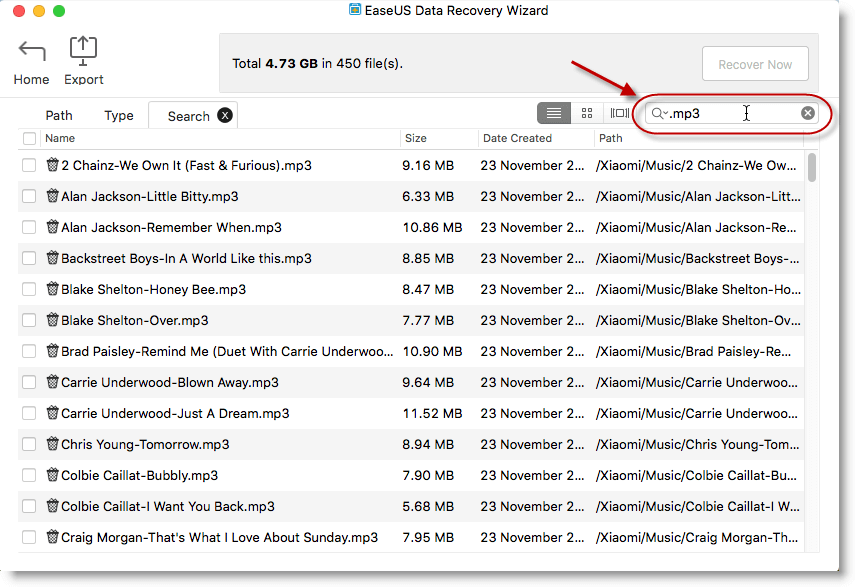Check Craig Morgan-That's What I Love checkbox
The height and width of the screenshot is (587, 855).
29,538
